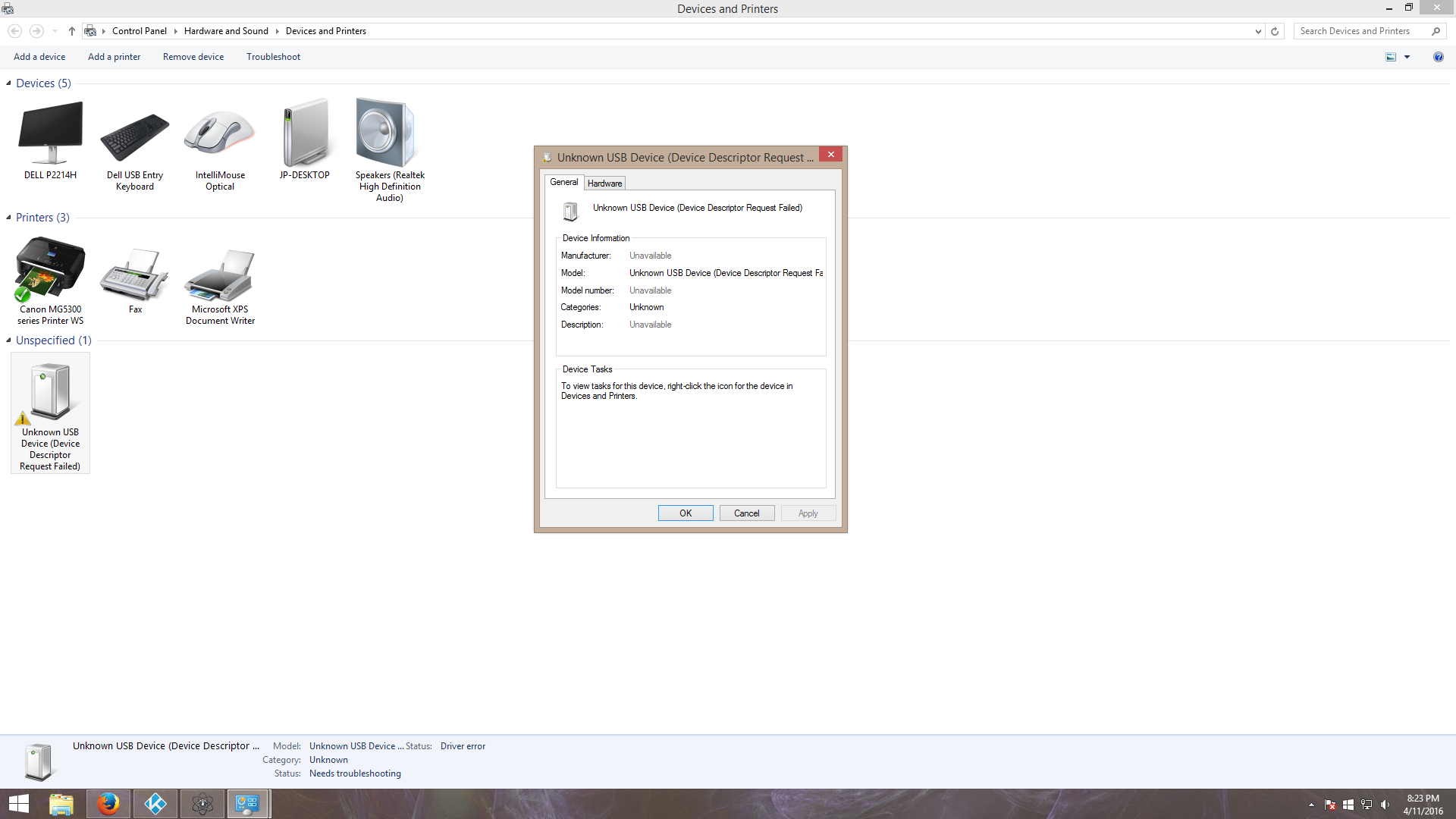Click the Search Devices and Printers field

(x=1361, y=31)
